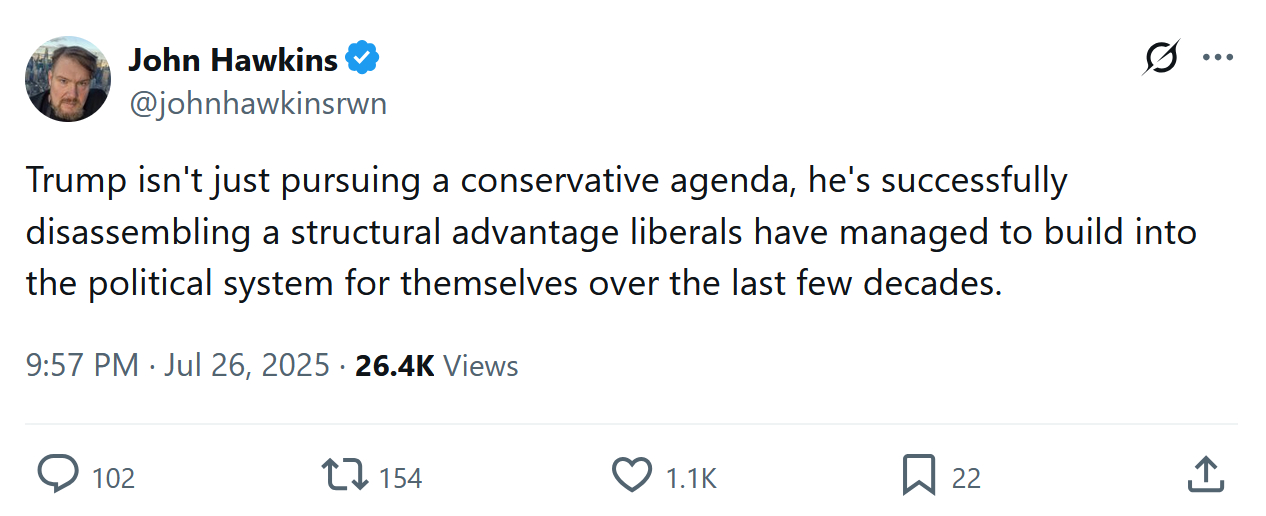Click the 22 bookmarks count
The image size is (1266, 516).
[966, 478]
